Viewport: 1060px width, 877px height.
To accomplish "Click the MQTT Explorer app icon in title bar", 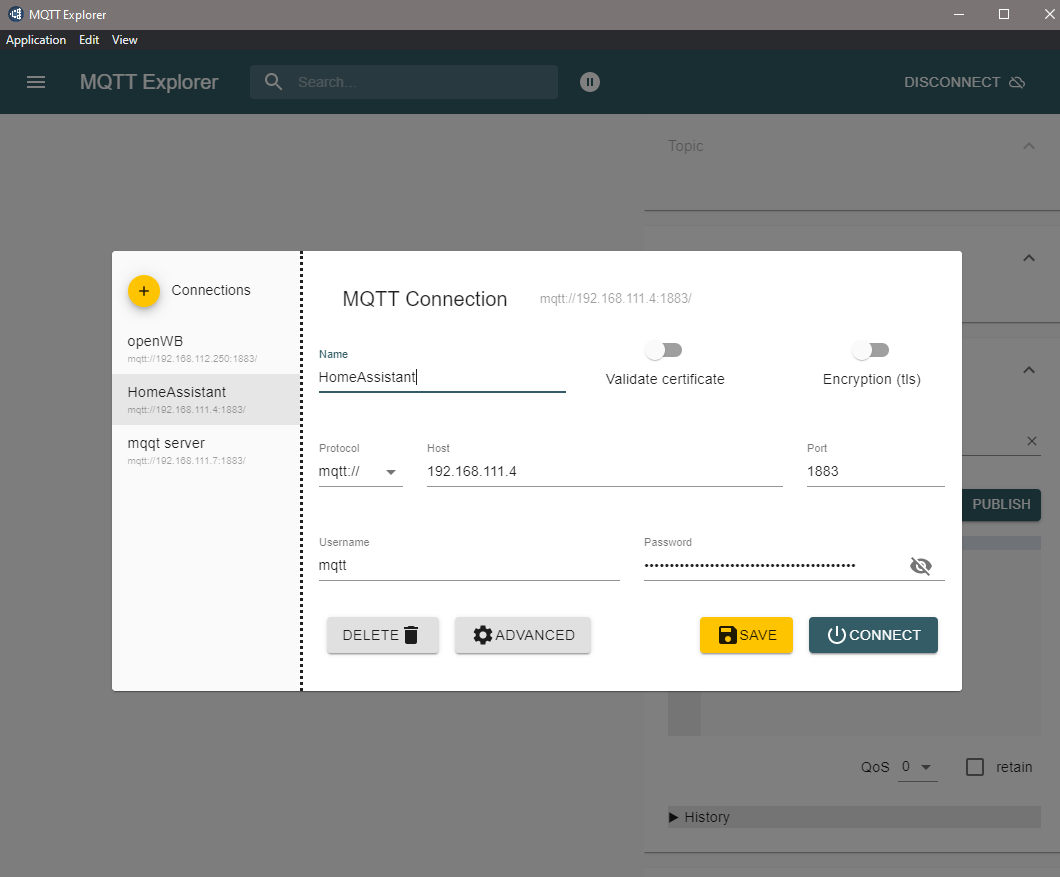I will coord(16,14).
